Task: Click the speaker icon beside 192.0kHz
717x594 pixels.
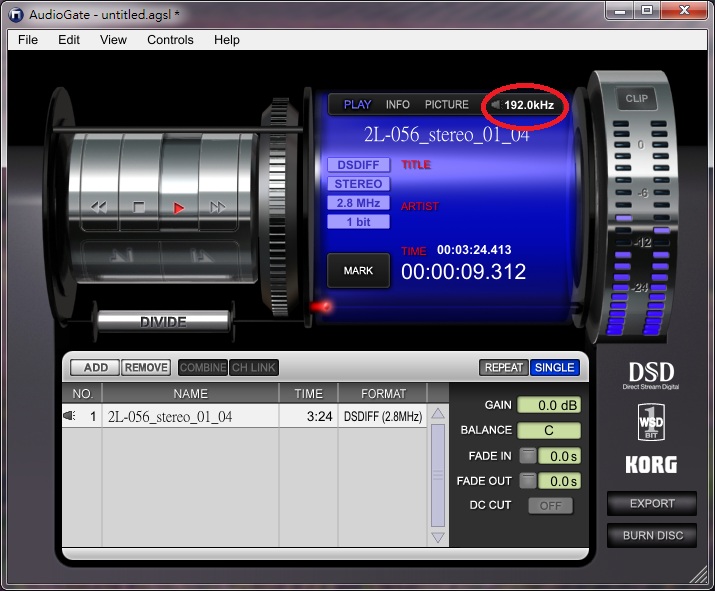Action: [496, 105]
